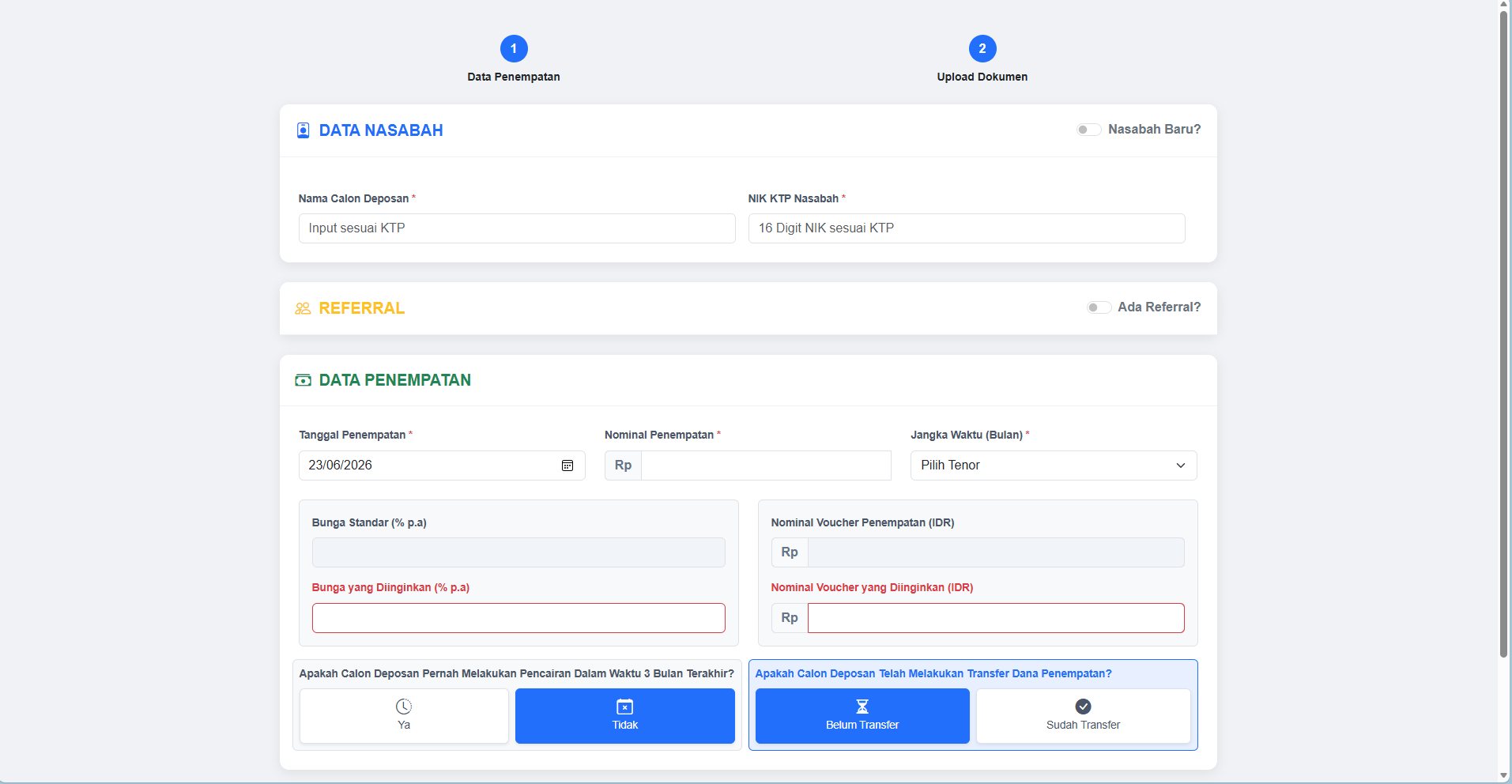This screenshot has height=784, width=1512.
Task: Click the Ada Referral? label text
Action: pyautogui.click(x=1159, y=307)
